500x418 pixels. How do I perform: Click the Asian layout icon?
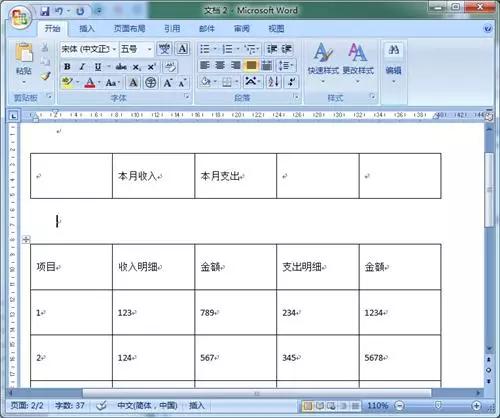[x=251, y=81]
